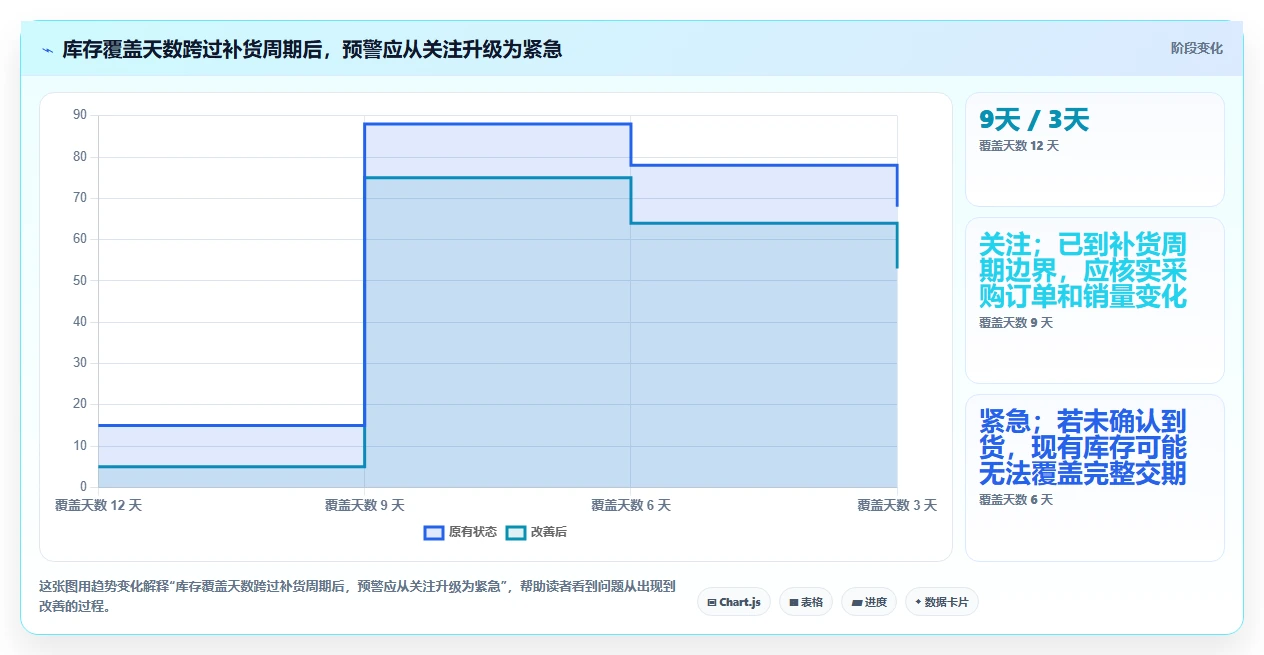Click the blue 原有状态 line at 88

[497, 124]
